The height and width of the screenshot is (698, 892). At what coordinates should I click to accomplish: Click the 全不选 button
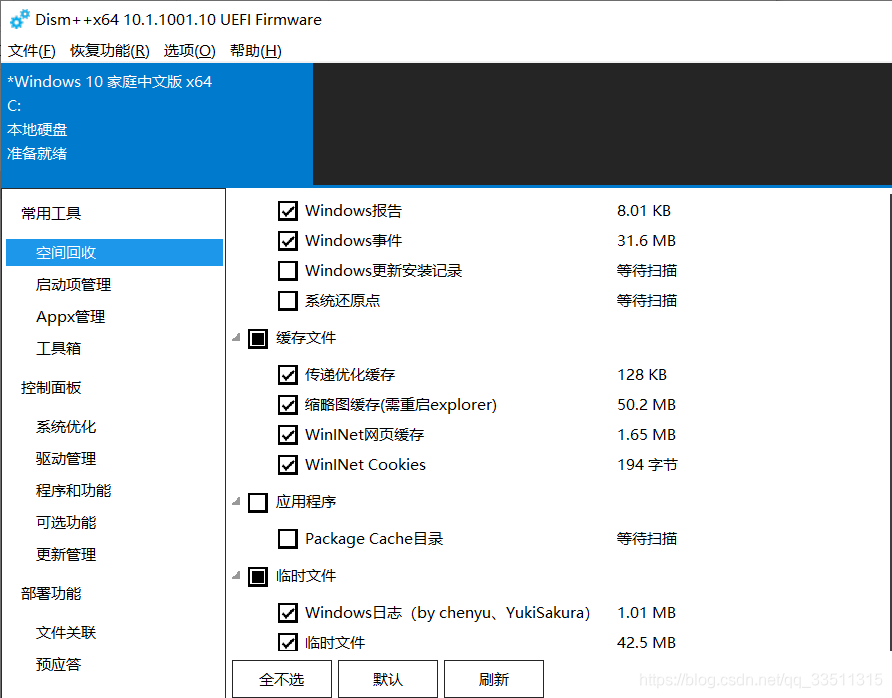tap(282, 679)
